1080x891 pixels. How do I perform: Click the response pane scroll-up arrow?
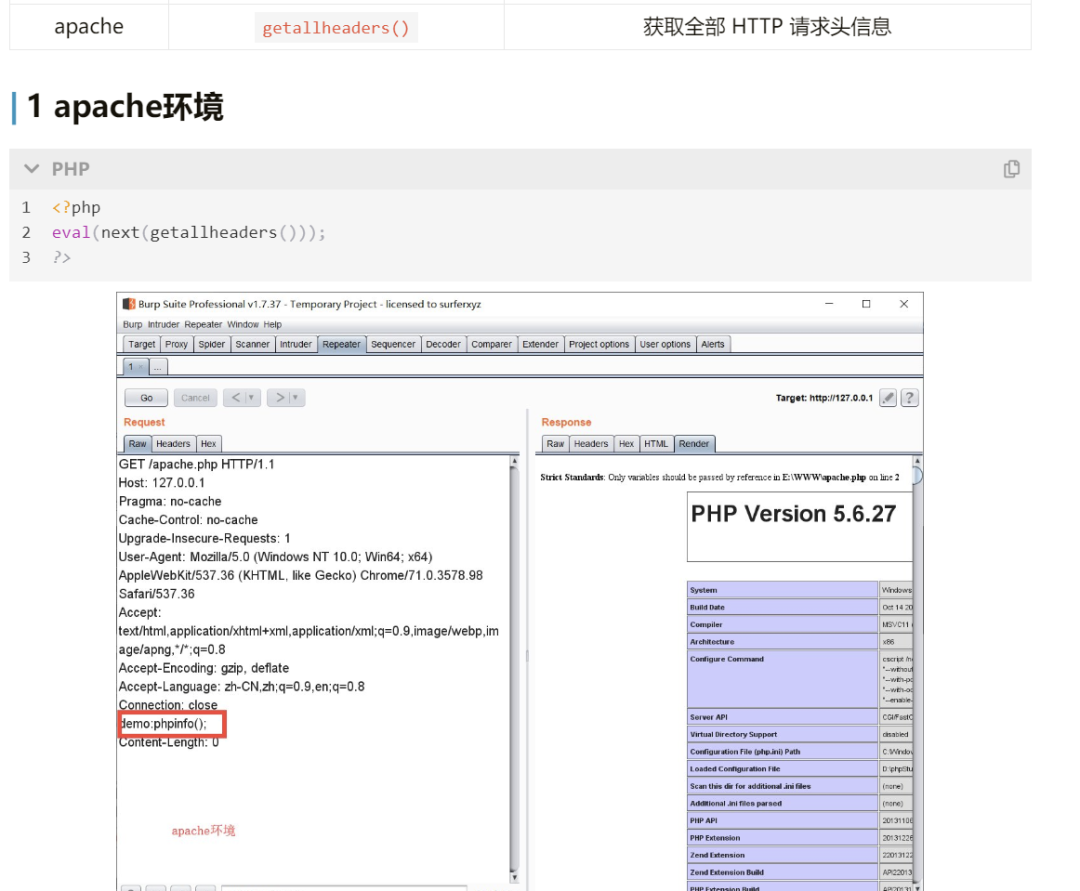(917, 460)
